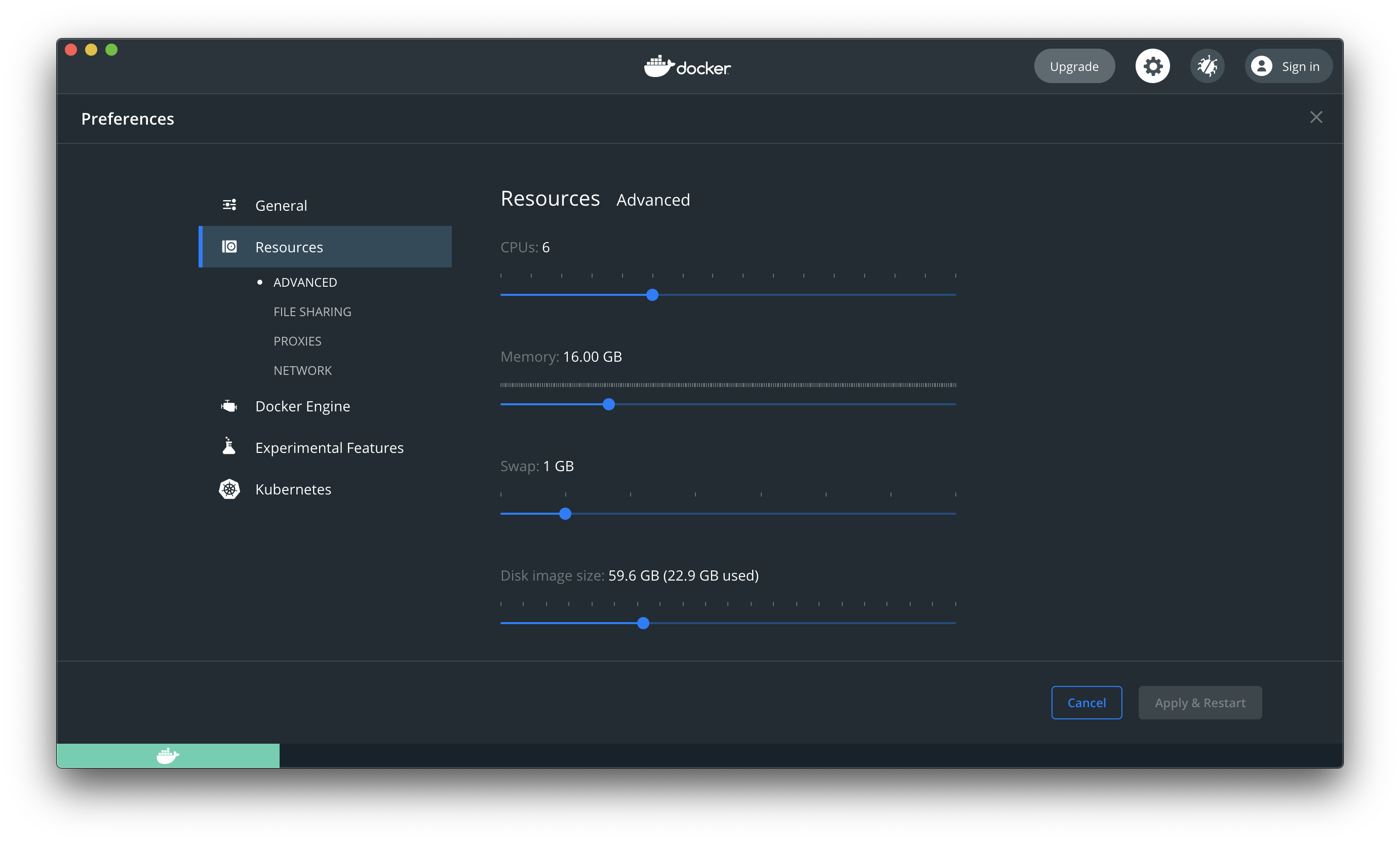Go to PROXIES settings
Screen dimensions: 1400x843
[297, 341]
